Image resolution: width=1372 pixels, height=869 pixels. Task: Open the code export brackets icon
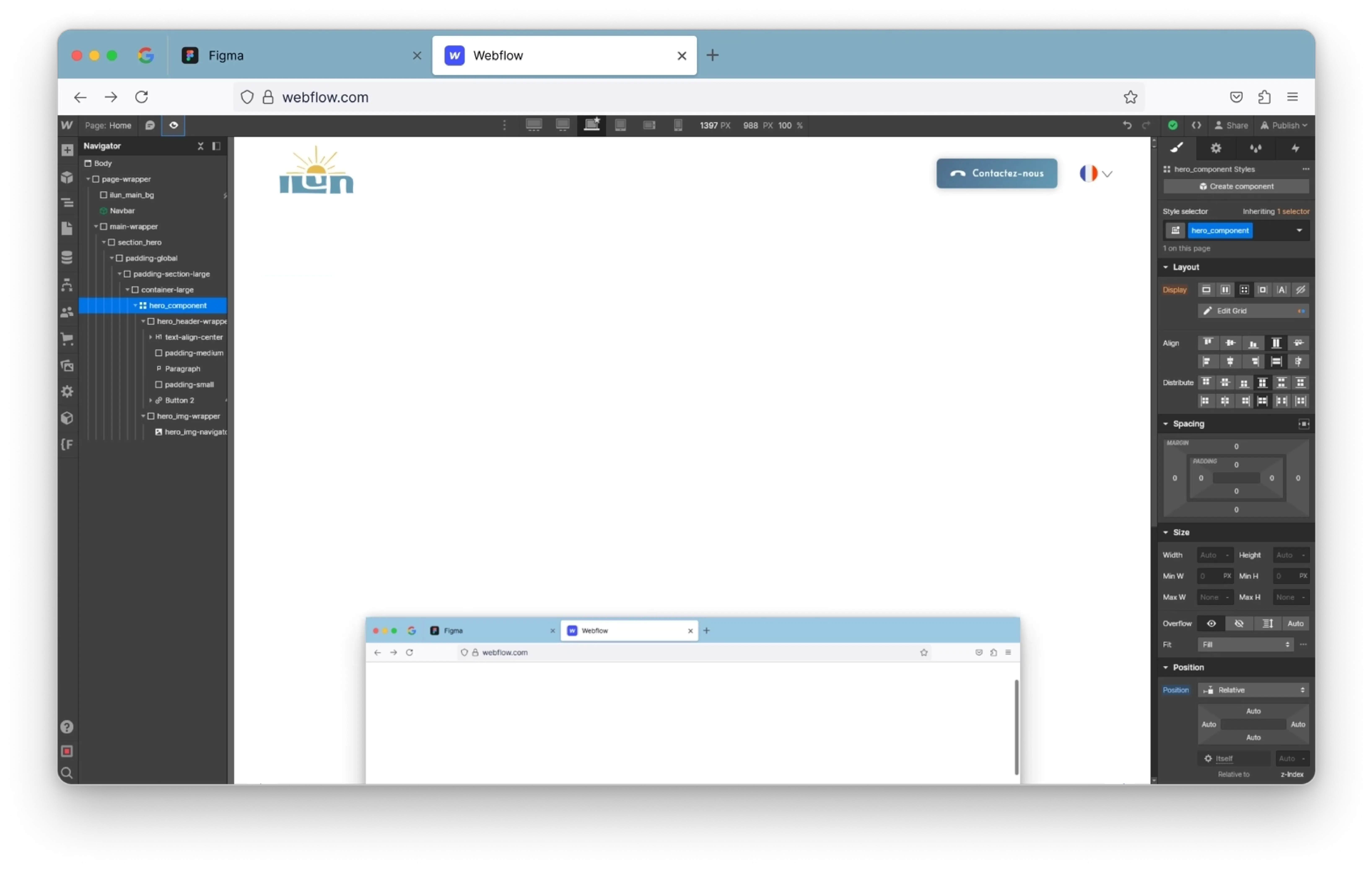click(1197, 125)
